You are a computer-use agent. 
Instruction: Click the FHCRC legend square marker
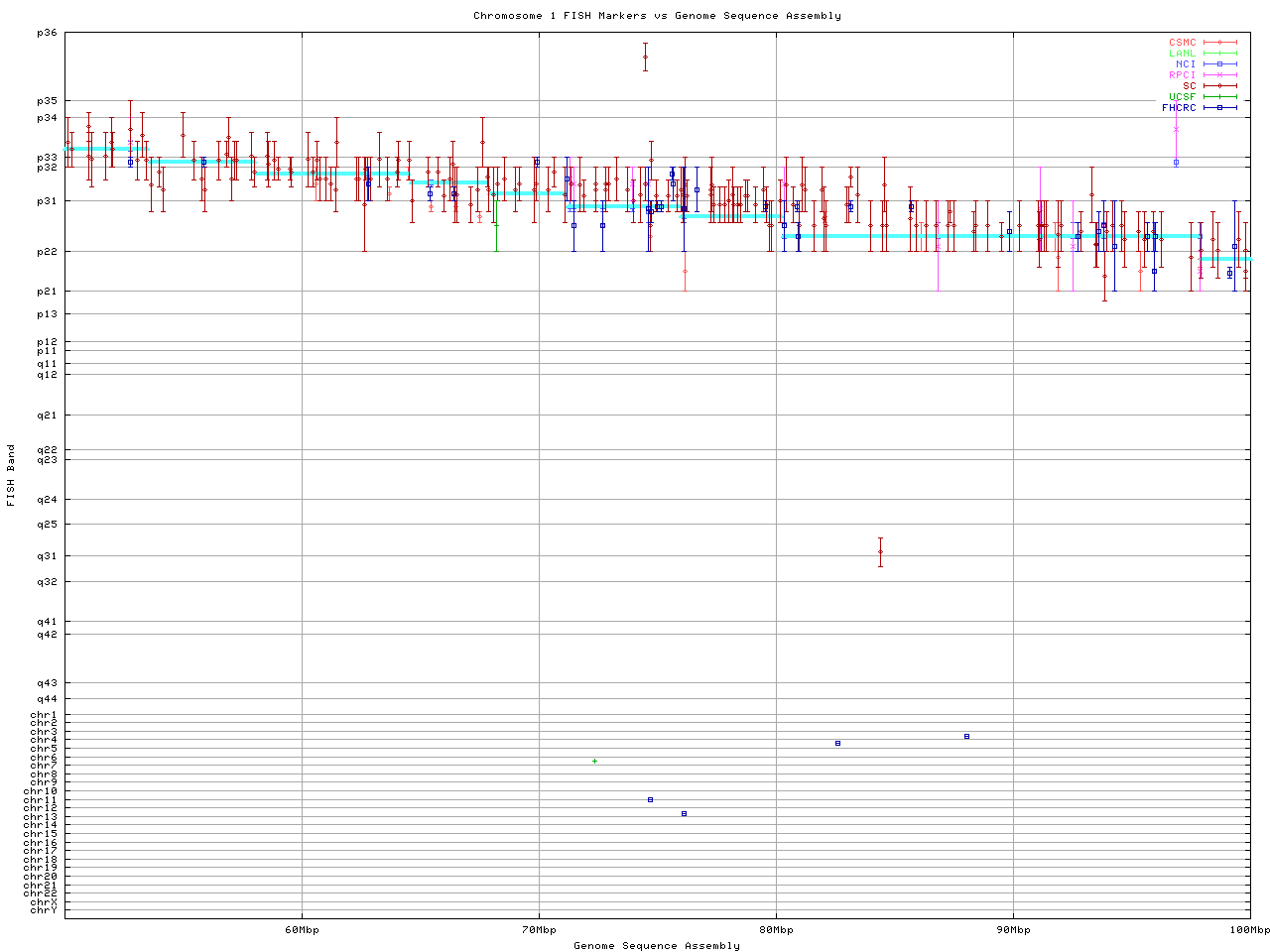(x=1219, y=108)
